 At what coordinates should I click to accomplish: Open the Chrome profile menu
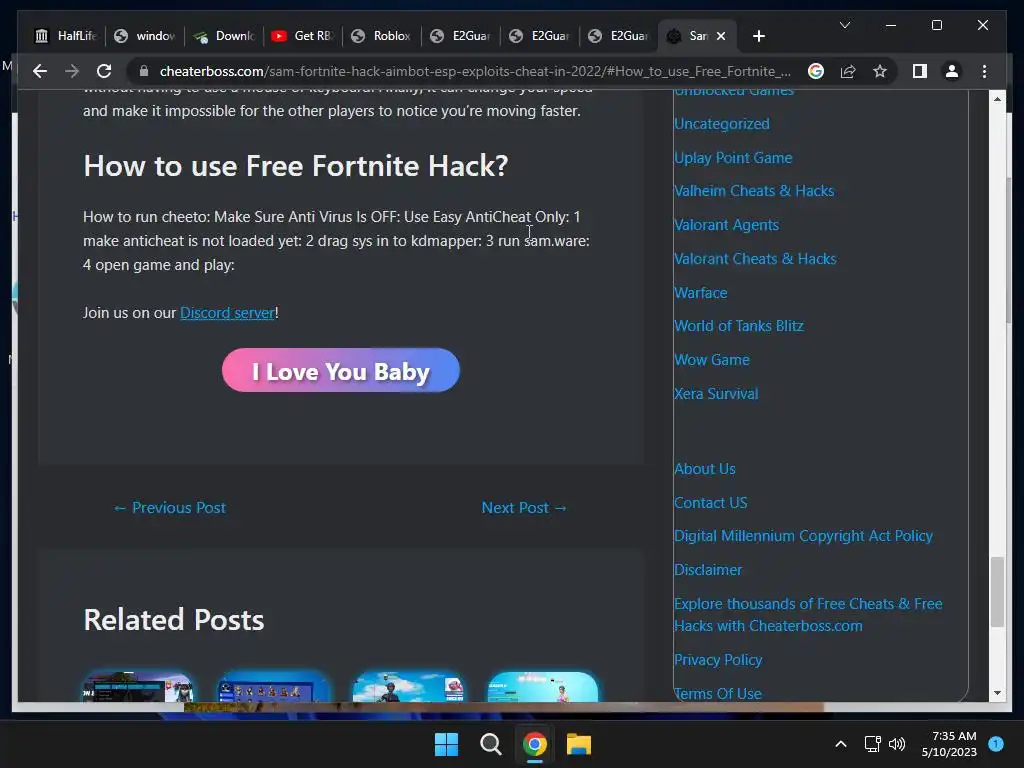tap(952, 71)
